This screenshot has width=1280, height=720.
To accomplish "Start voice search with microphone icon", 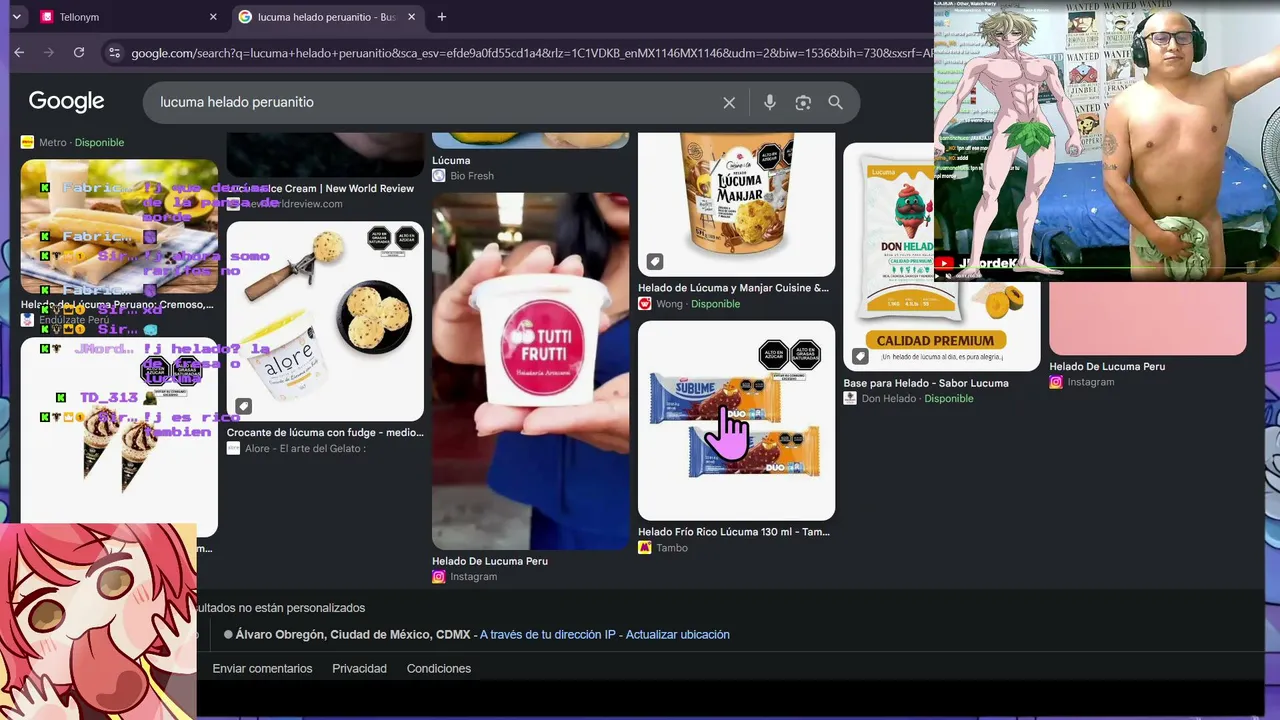I will point(770,103).
